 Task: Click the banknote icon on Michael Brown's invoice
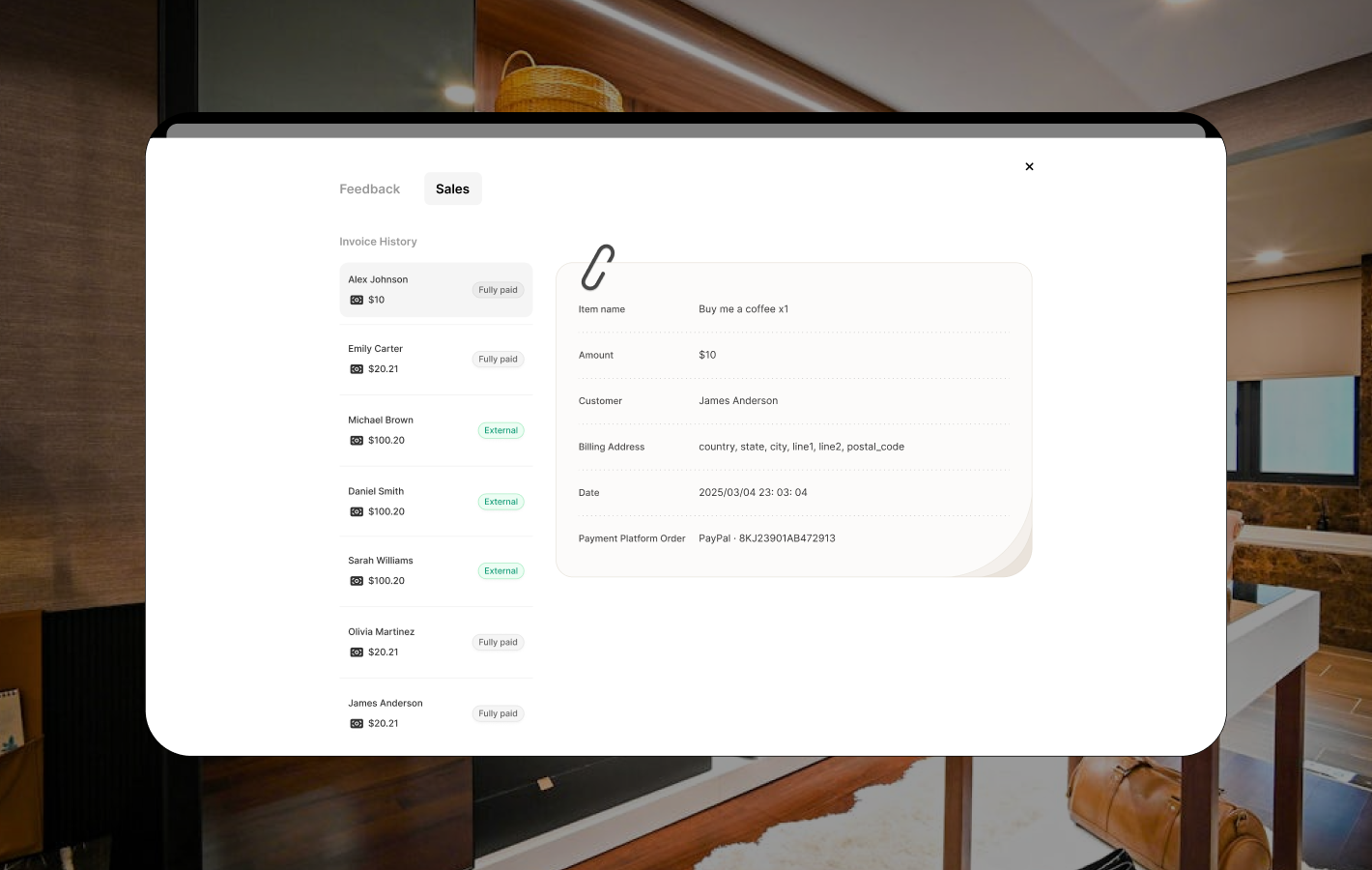(x=357, y=440)
